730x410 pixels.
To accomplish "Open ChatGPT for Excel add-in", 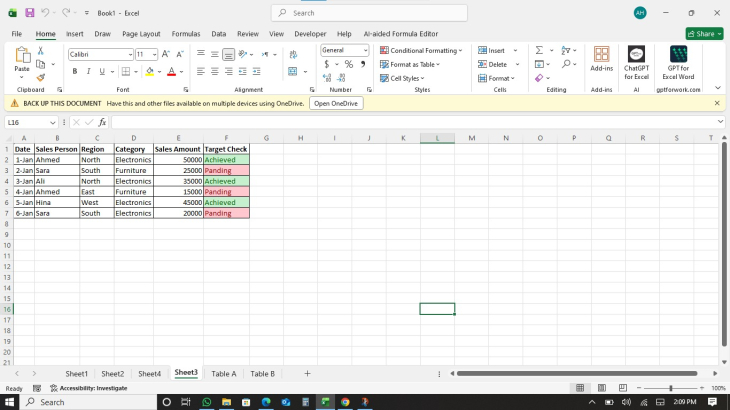I will (x=637, y=62).
